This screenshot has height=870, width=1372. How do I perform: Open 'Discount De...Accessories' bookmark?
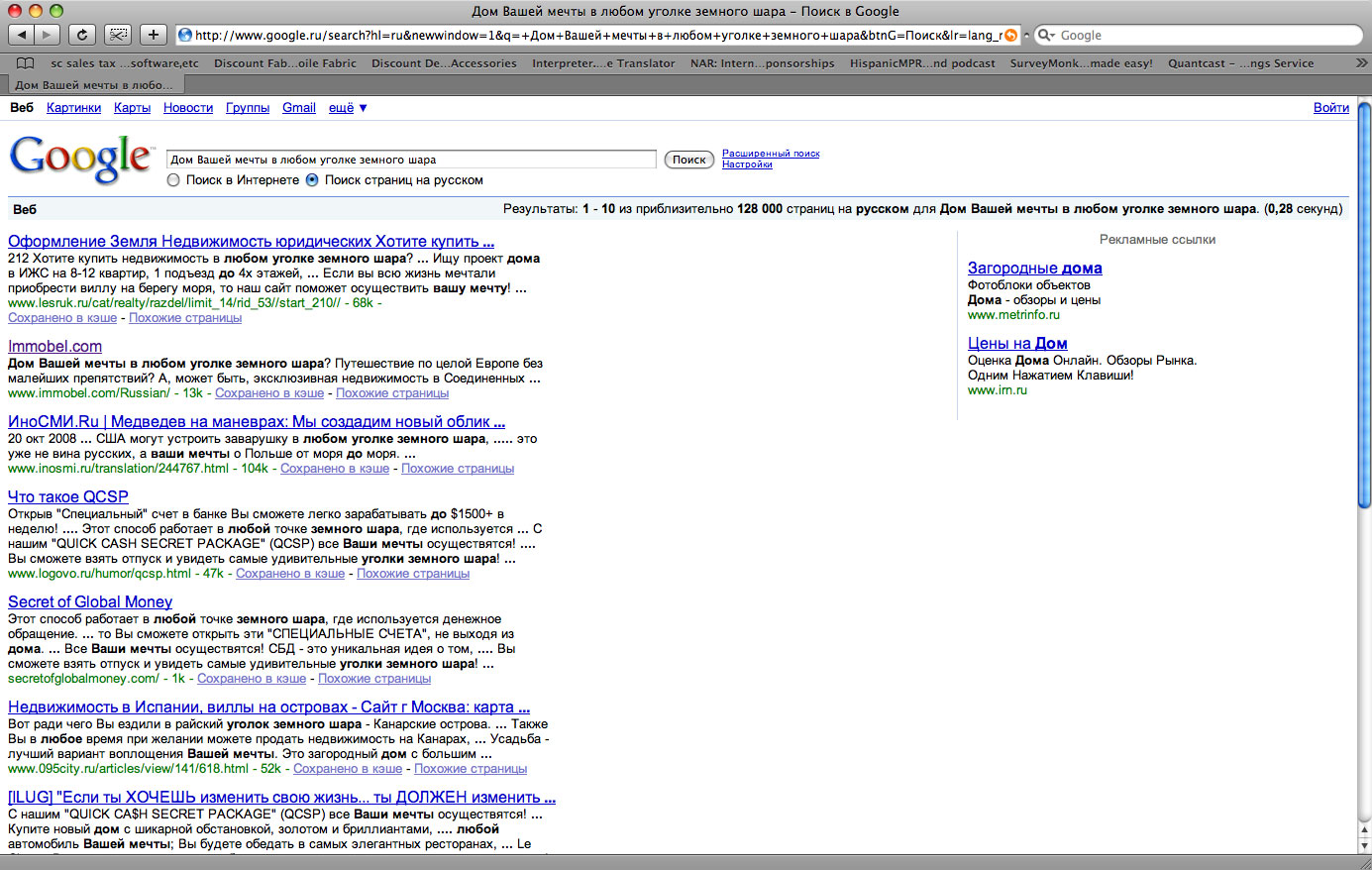444,62
